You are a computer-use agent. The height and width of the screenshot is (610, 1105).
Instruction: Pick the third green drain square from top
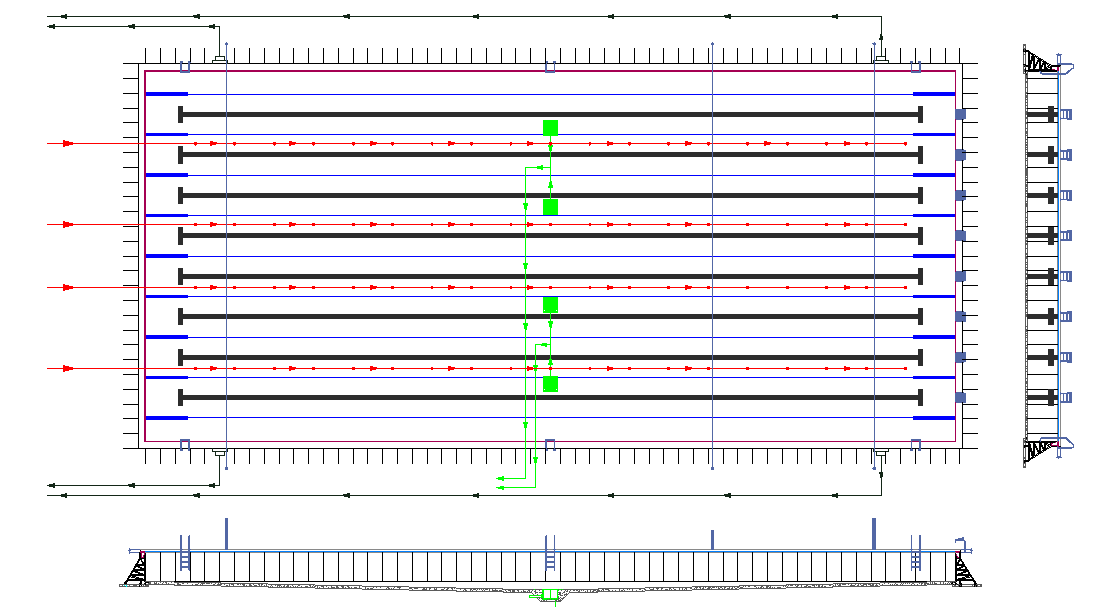[550, 304]
